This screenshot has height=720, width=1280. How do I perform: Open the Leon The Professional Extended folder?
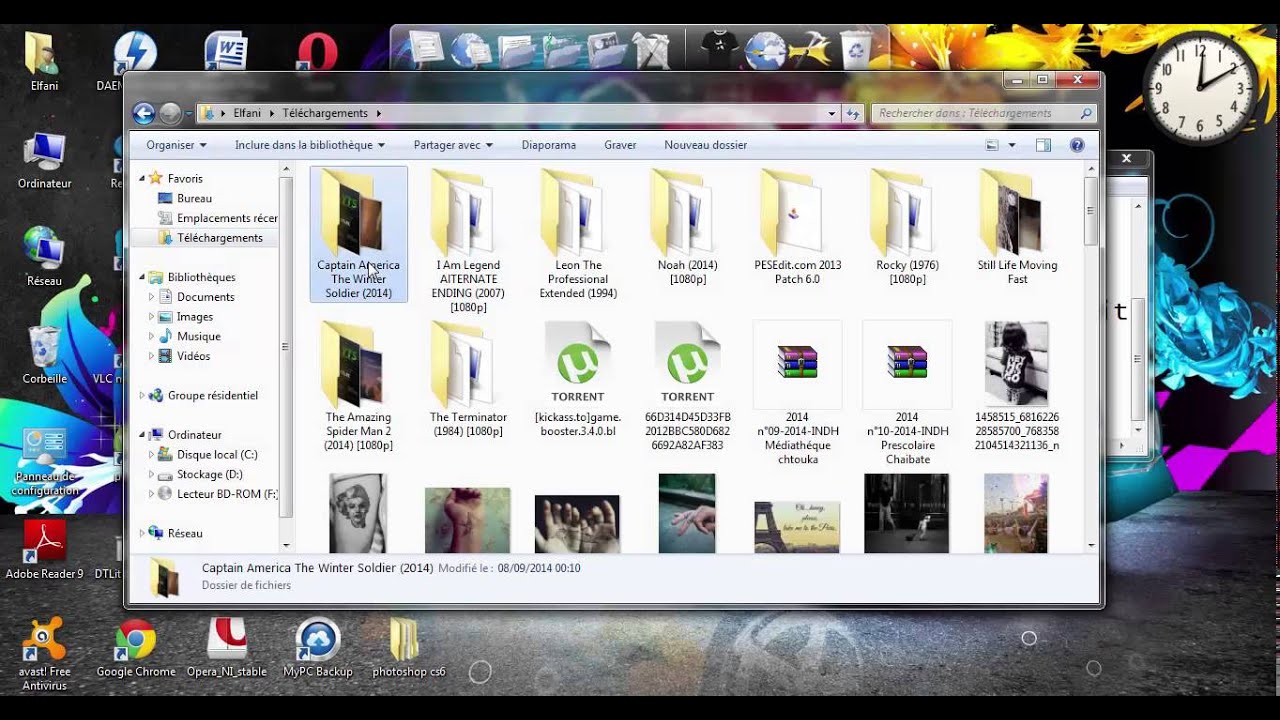coord(578,234)
